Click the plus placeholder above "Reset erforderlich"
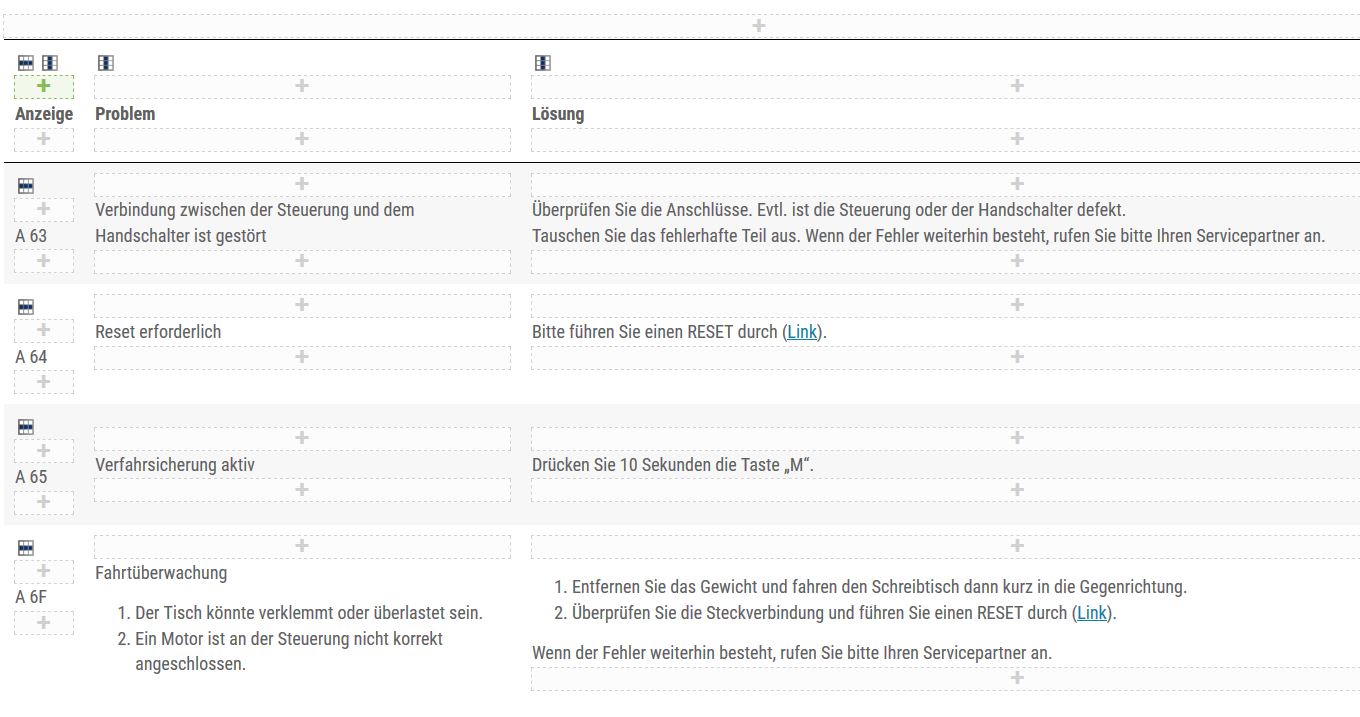This screenshot has width=1360, height=717. tap(301, 305)
